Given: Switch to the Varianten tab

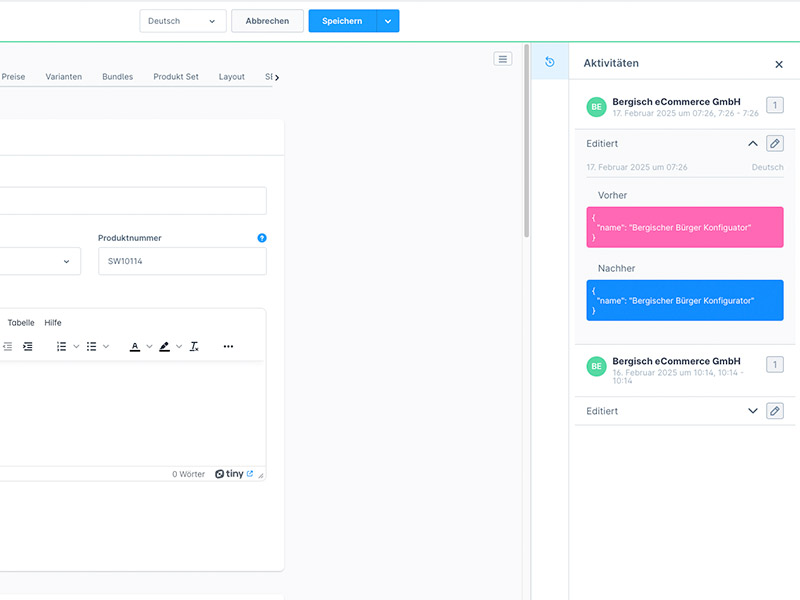Looking at the screenshot, I should (64, 77).
